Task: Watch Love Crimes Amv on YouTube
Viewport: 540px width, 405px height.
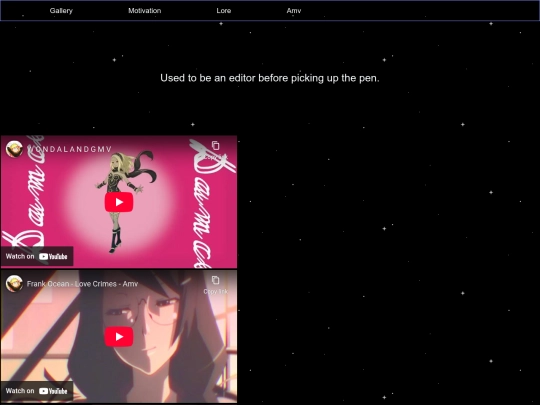Action: click(x=37, y=391)
